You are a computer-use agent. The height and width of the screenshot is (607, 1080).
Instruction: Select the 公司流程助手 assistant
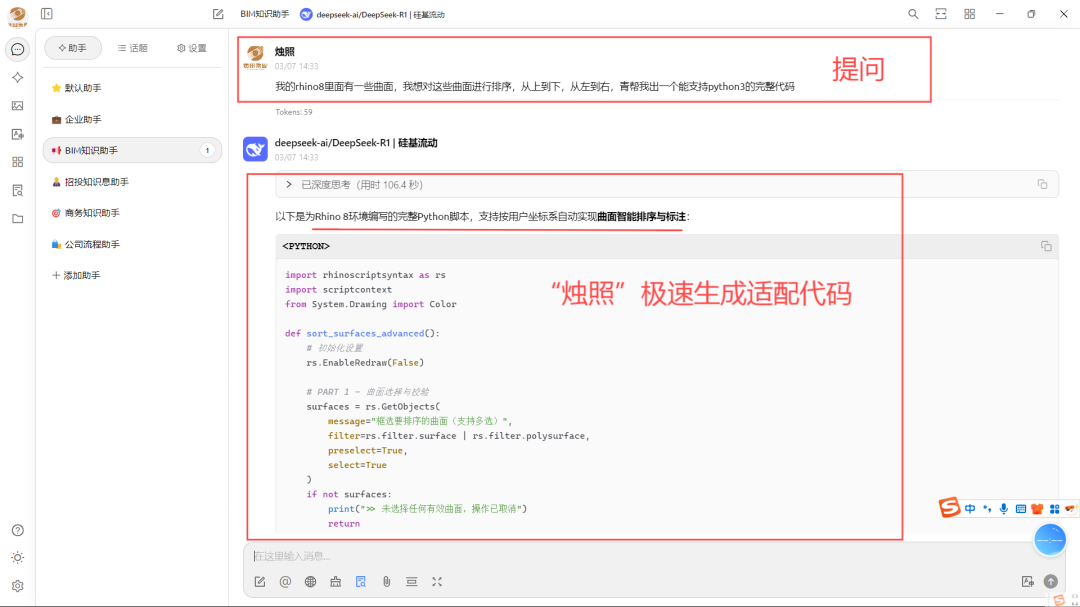[132, 244]
